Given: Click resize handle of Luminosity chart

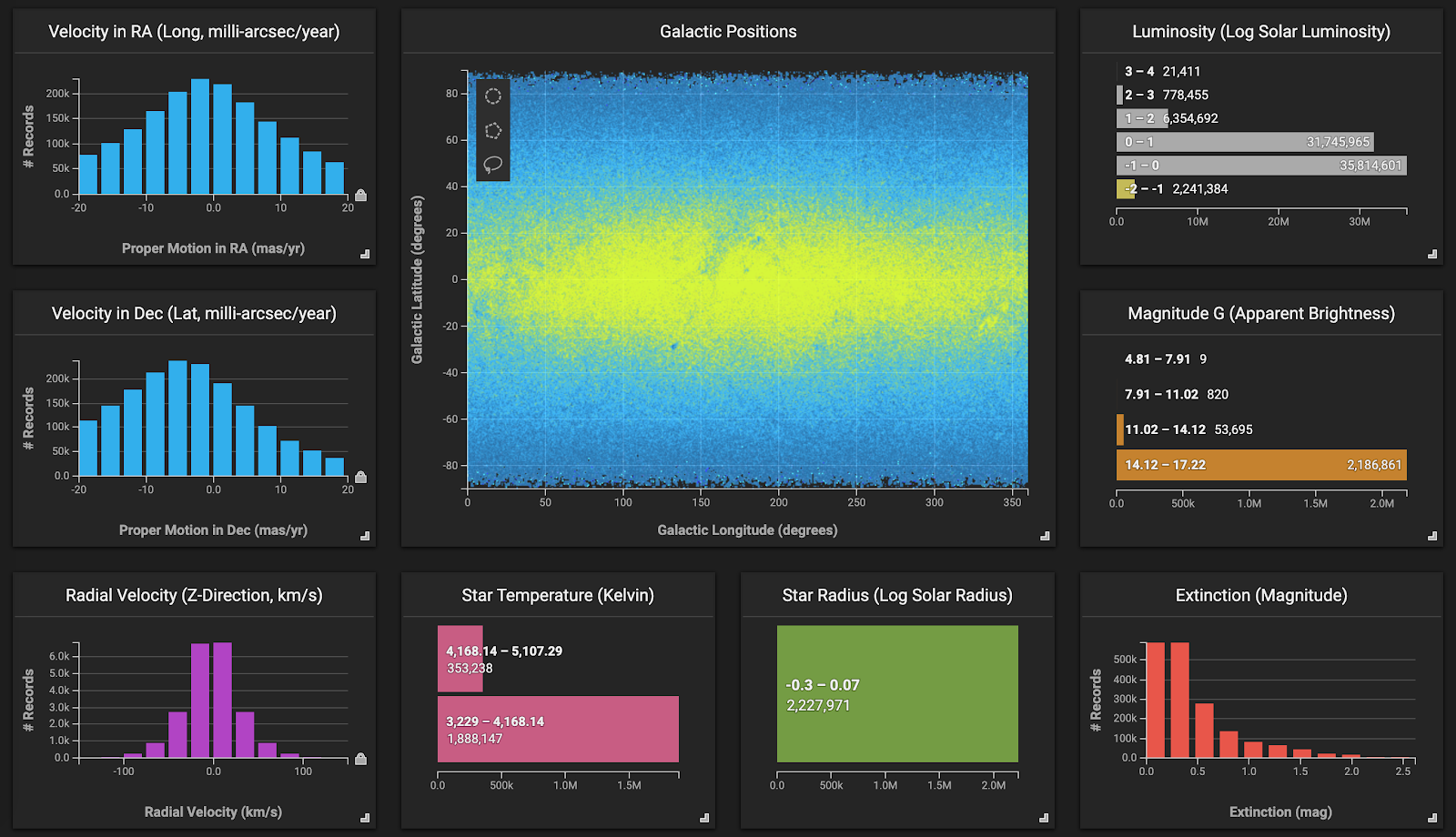Looking at the screenshot, I should pyautogui.click(x=1432, y=255).
